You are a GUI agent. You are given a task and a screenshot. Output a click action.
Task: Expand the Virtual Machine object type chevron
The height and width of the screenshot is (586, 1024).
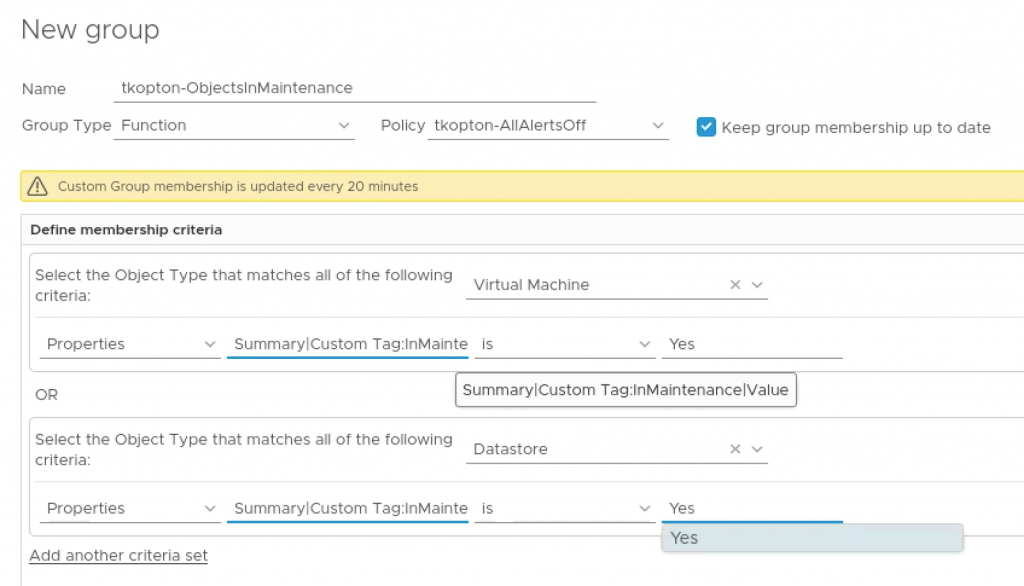click(x=757, y=285)
